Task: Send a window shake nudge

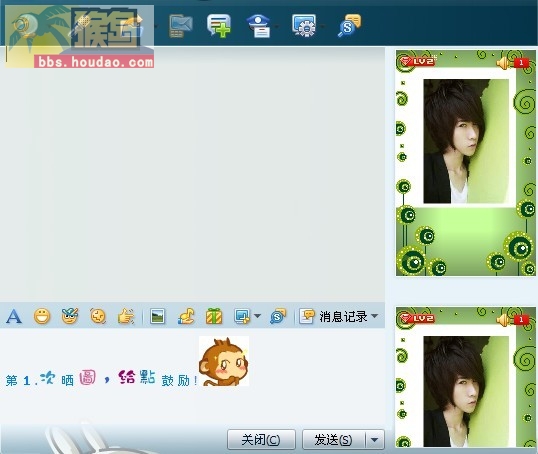Action: (x=98, y=316)
